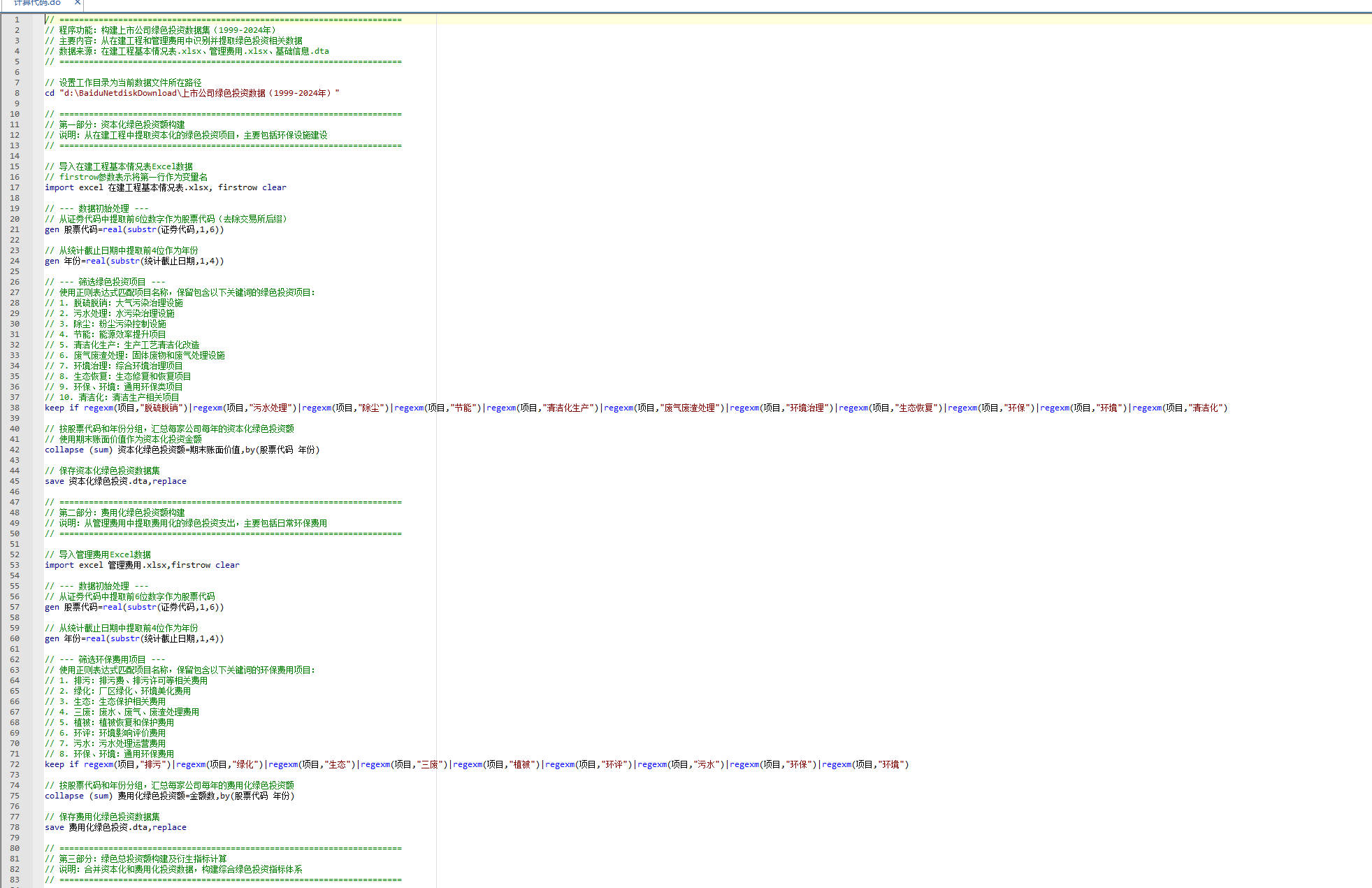Screen dimensions: 1372x888
Task: Close the 计算代码.do tab
Action: [x=78, y=3]
